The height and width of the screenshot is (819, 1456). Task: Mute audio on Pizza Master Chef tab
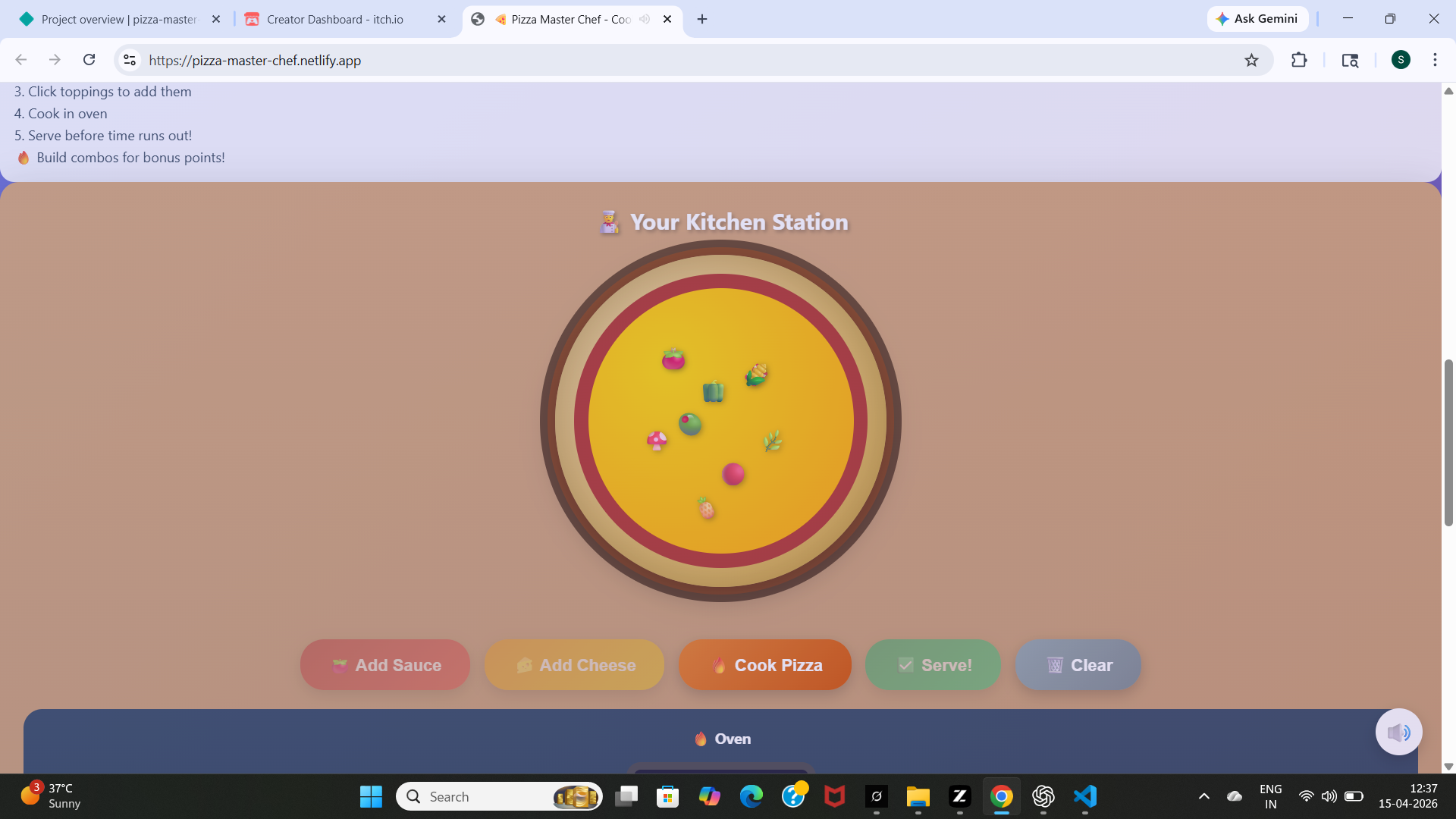[x=645, y=20]
